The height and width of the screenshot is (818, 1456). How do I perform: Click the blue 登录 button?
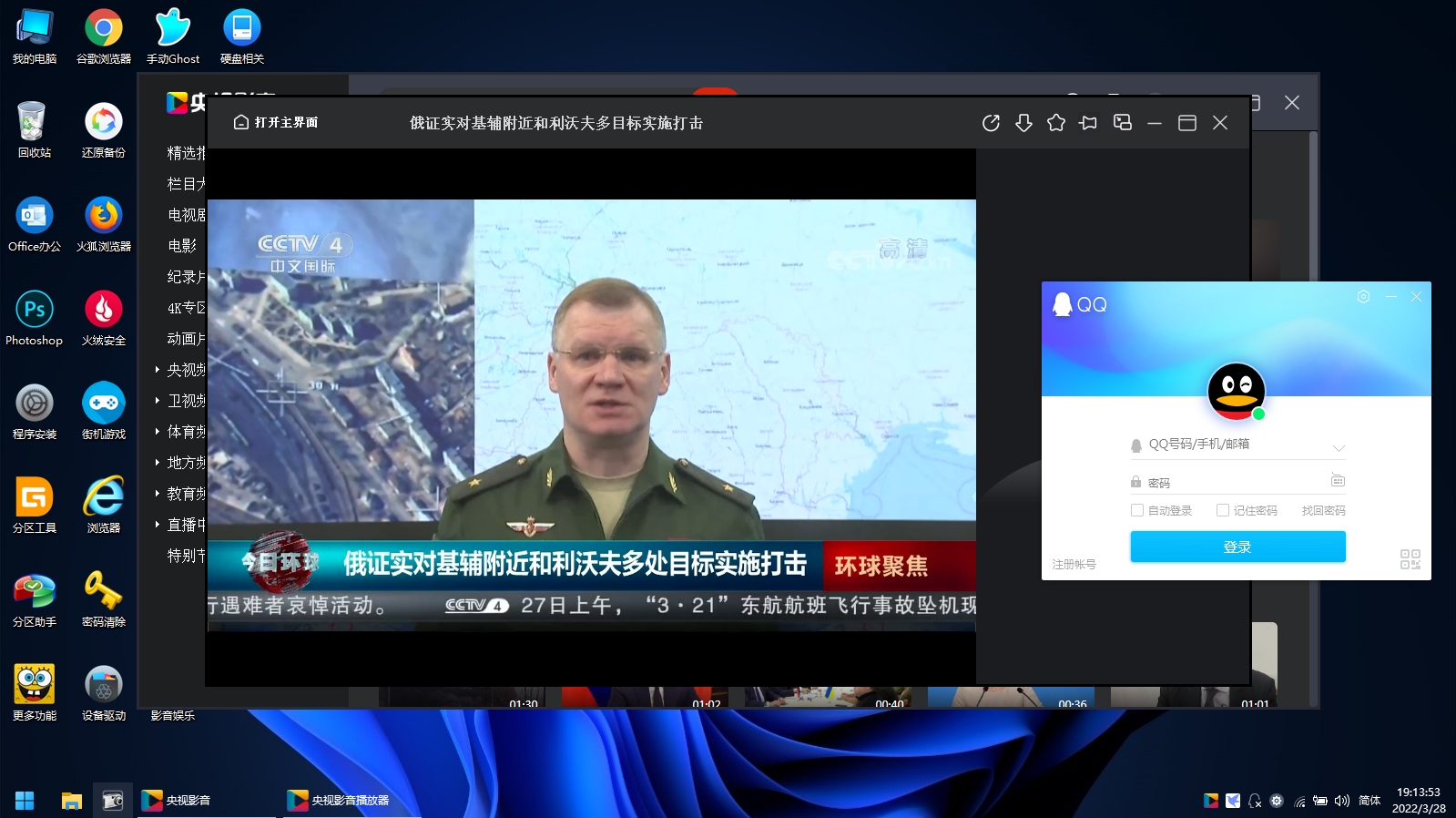[1237, 547]
